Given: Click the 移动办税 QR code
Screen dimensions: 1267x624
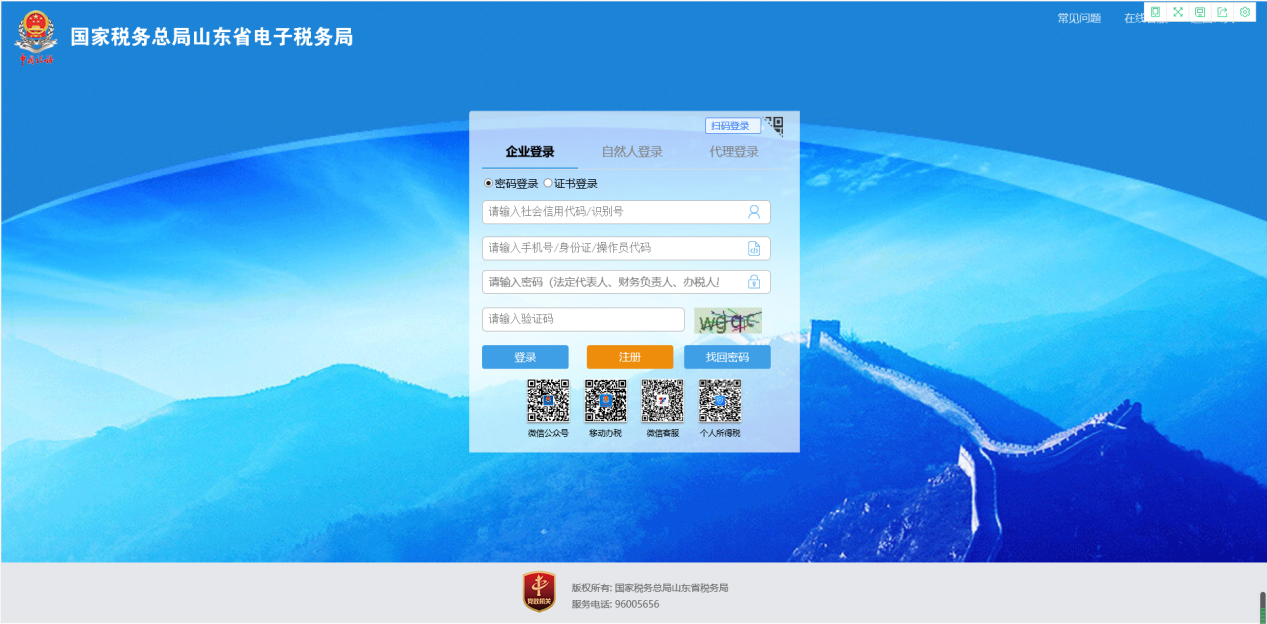Looking at the screenshot, I should 605,400.
